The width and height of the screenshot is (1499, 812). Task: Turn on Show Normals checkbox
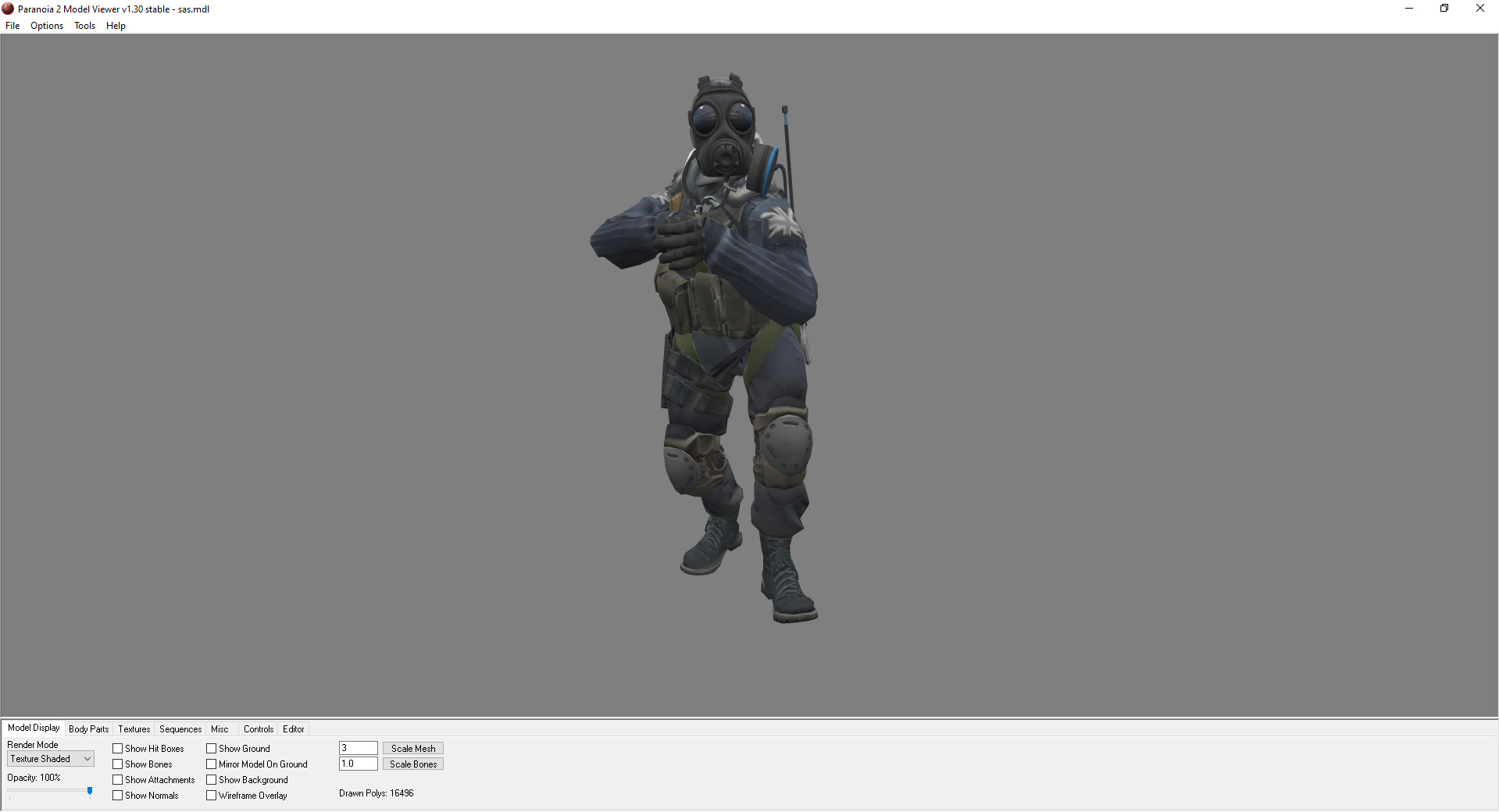pyautogui.click(x=118, y=796)
